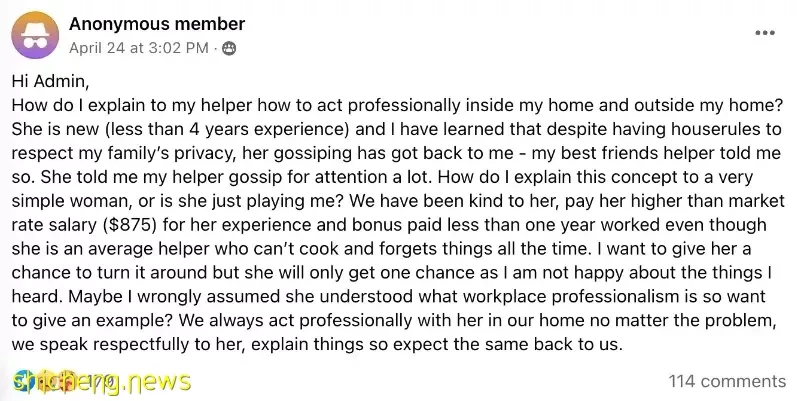Click the middle yellow reaction emoji
This screenshot has height=401, width=803.
[46, 381]
